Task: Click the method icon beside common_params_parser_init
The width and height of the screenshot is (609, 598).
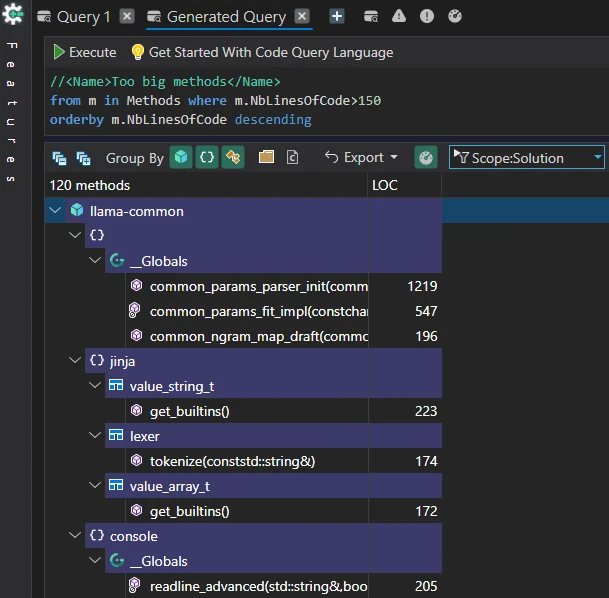Action: pyautogui.click(x=136, y=285)
